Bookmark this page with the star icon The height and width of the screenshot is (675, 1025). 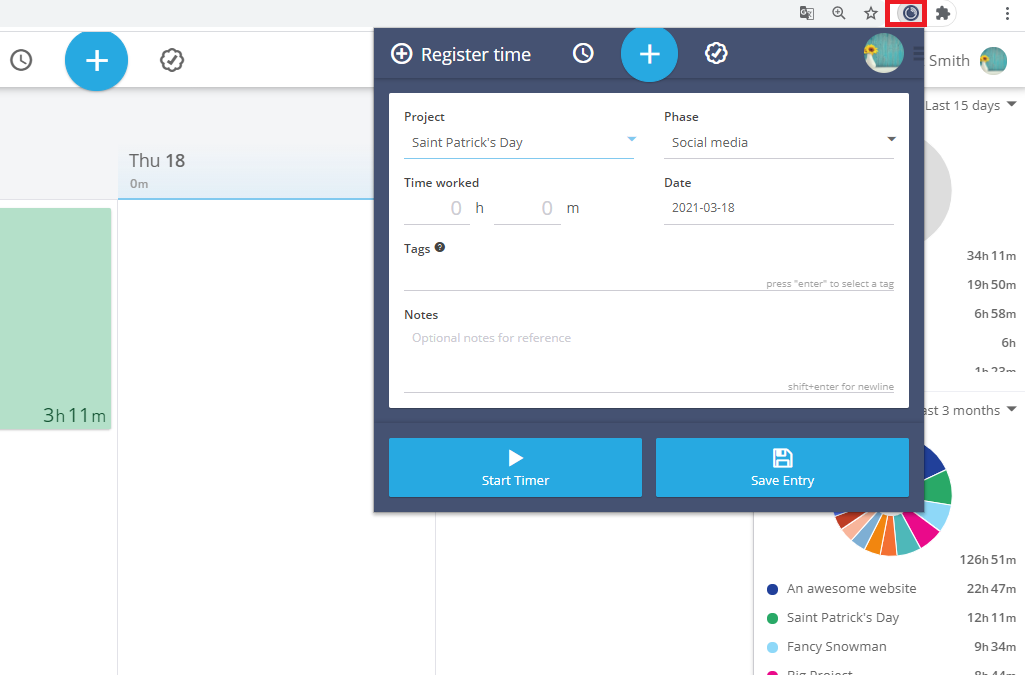(x=871, y=13)
